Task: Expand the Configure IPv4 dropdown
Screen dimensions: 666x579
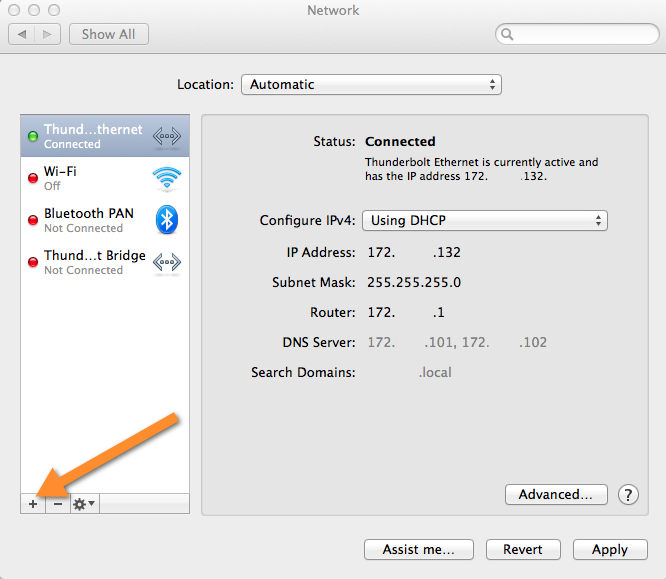Action: tap(484, 220)
